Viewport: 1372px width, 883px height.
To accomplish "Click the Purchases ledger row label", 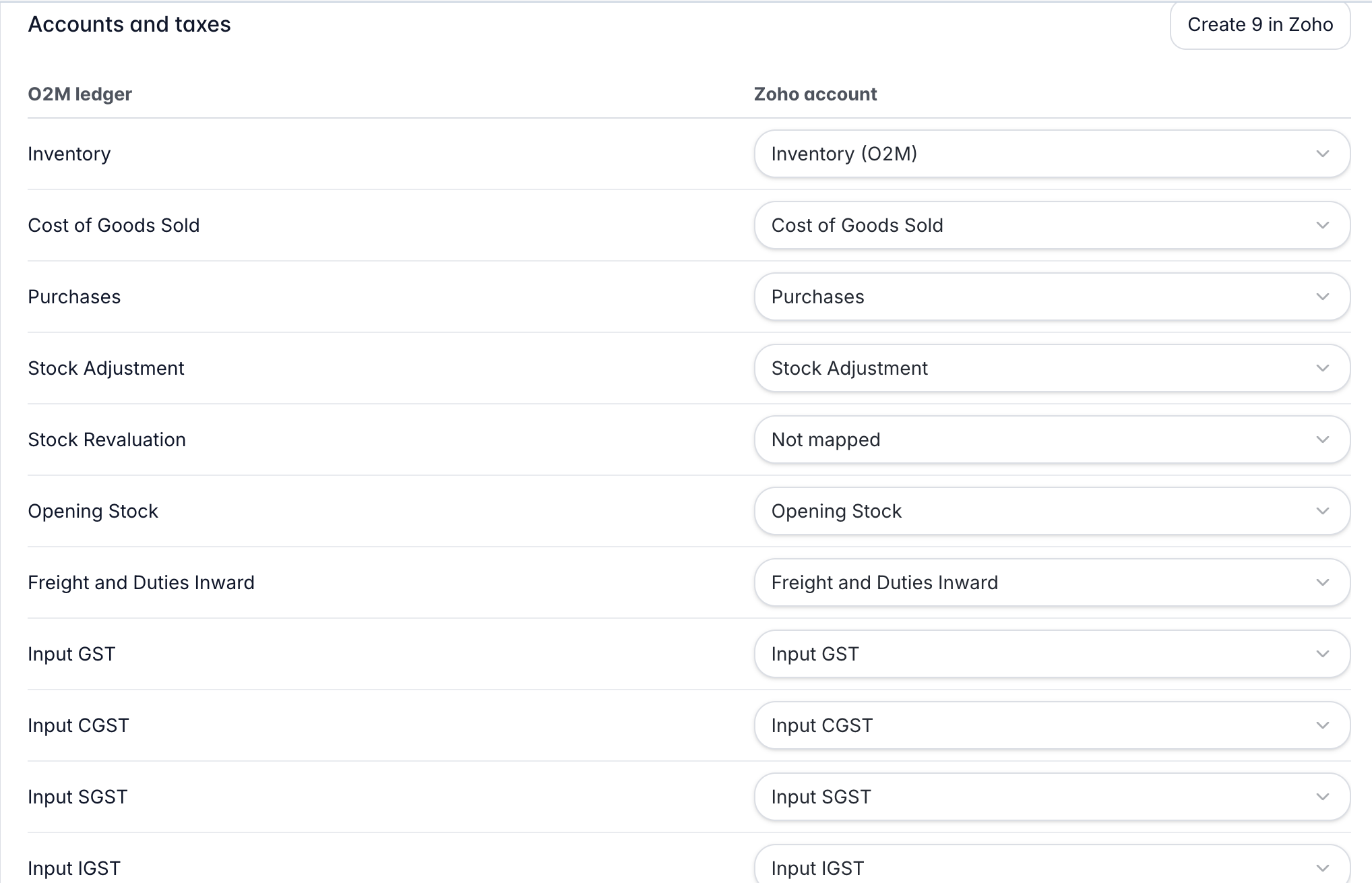I will coord(74,297).
